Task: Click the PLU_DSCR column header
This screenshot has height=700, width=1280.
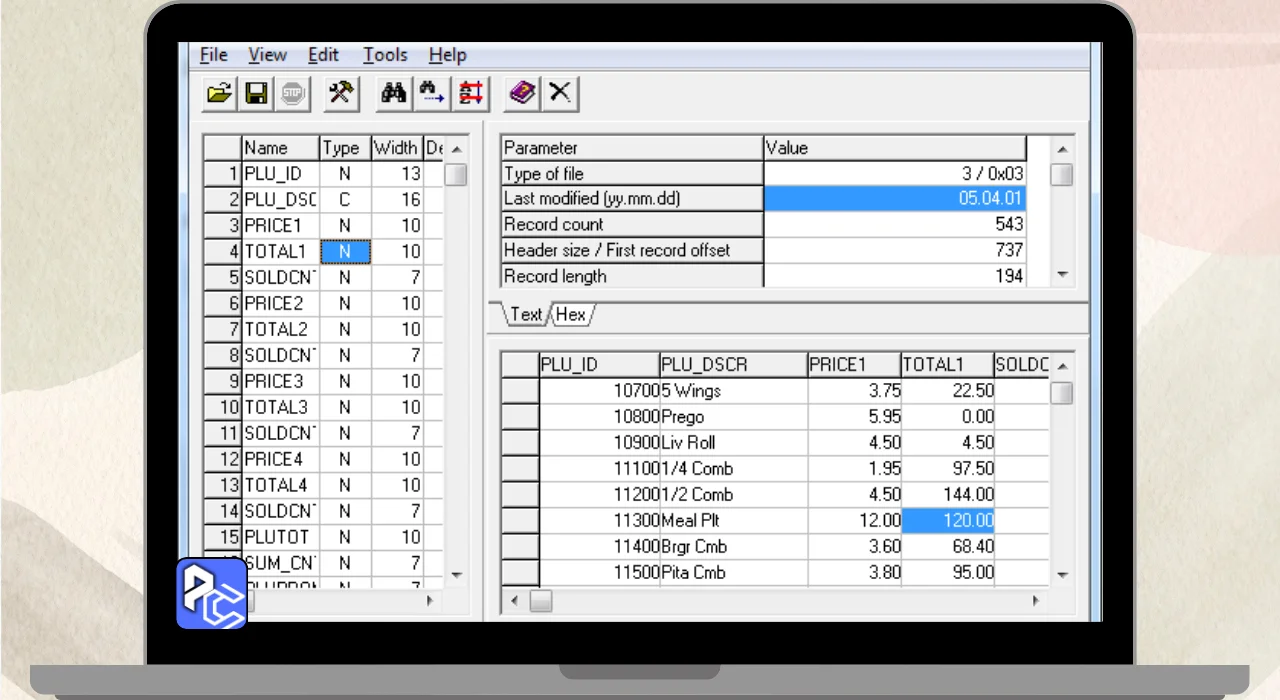Action: point(732,365)
